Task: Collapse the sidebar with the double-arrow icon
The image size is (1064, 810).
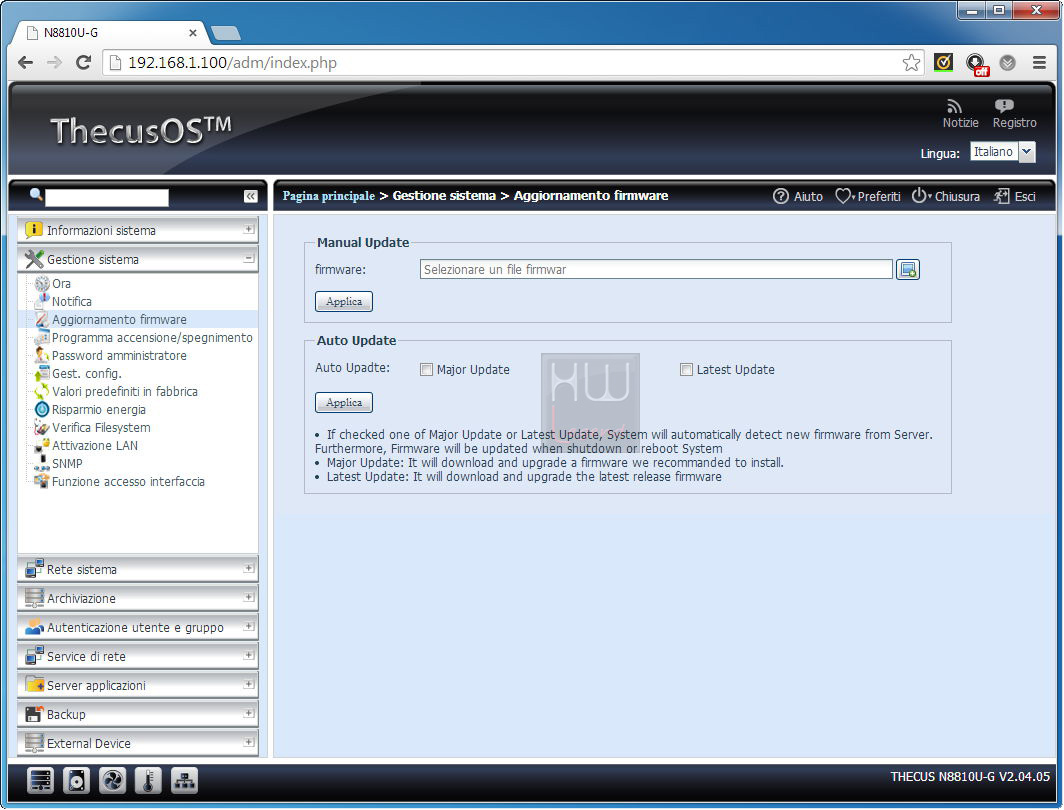Action: coord(250,196)
